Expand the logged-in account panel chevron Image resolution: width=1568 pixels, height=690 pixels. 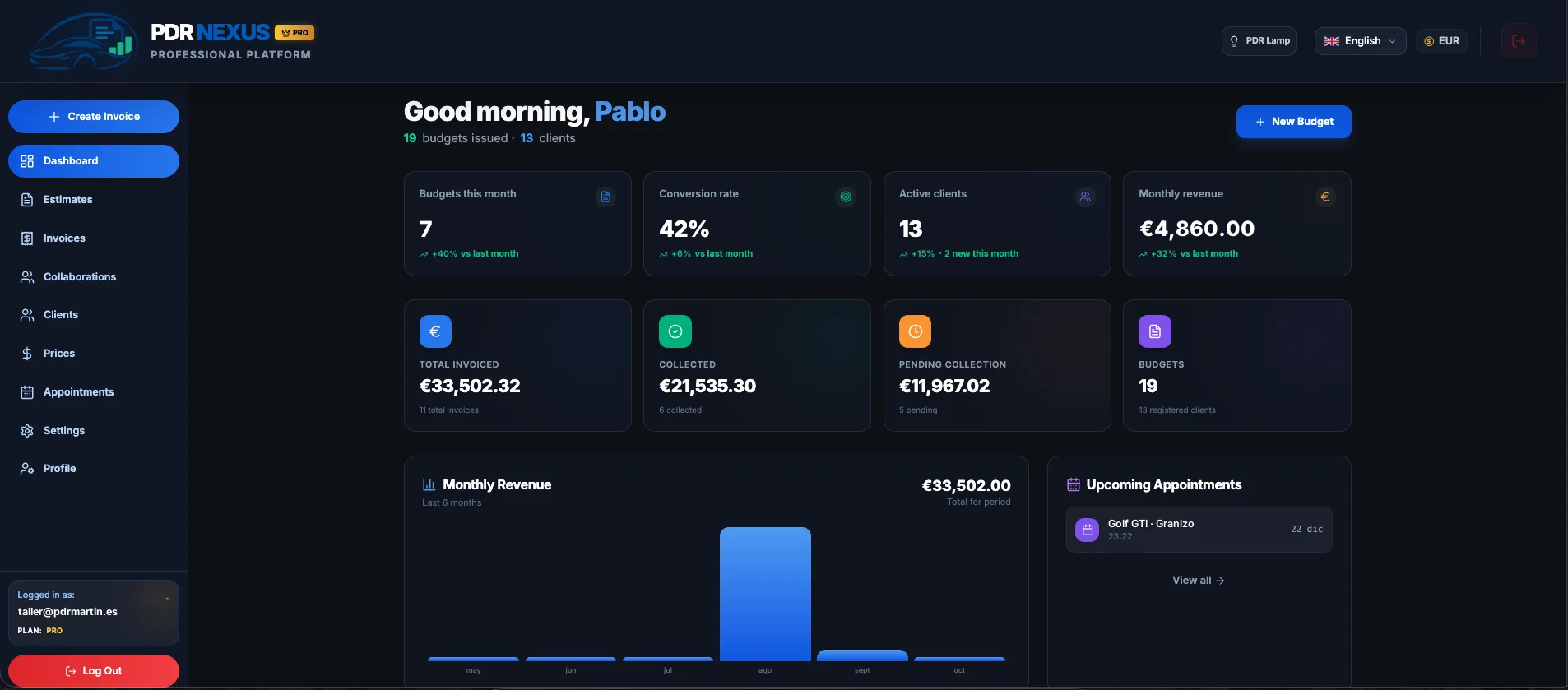(x=168, y=599)
